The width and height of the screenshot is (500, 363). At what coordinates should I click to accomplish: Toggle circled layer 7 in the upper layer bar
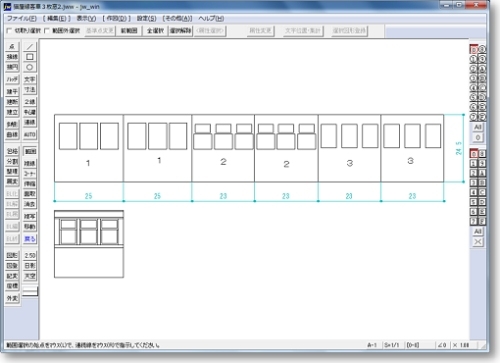coord(474,117)
